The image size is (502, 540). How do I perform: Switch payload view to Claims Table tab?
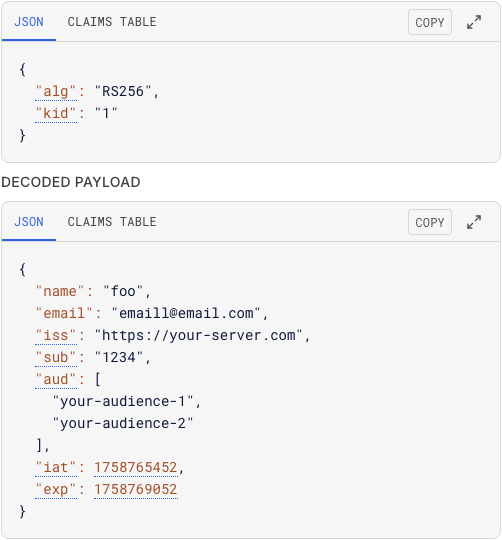point(112,222)
